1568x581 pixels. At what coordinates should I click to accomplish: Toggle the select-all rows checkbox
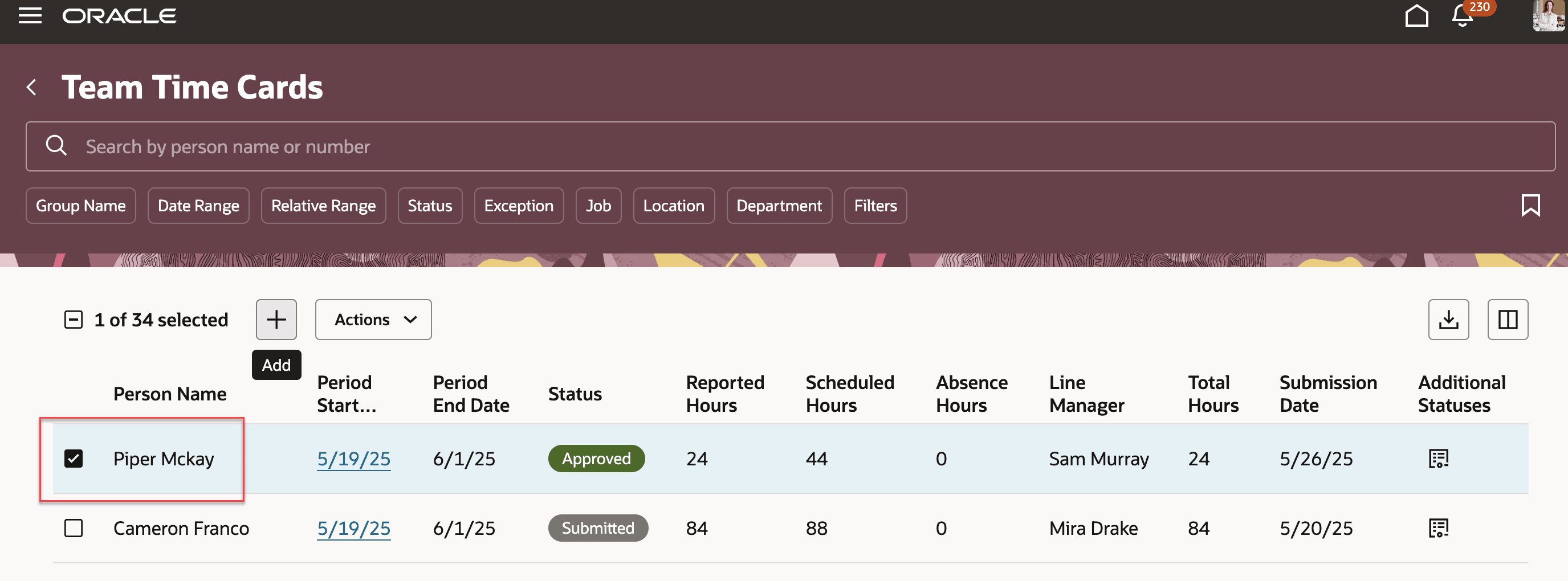coord(74,320)
